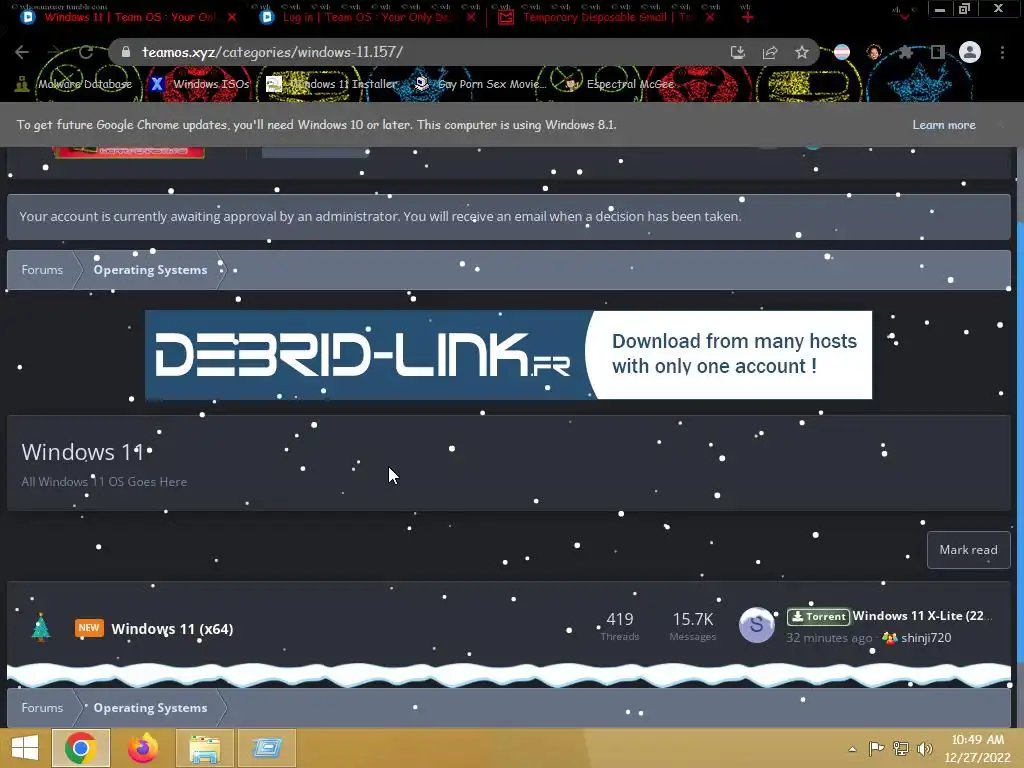The width and height of the screenshot is (1024, 768).
Task: Go to Forums in top breadcrumb
Action: pyautogui.click(x=42, y=270)
